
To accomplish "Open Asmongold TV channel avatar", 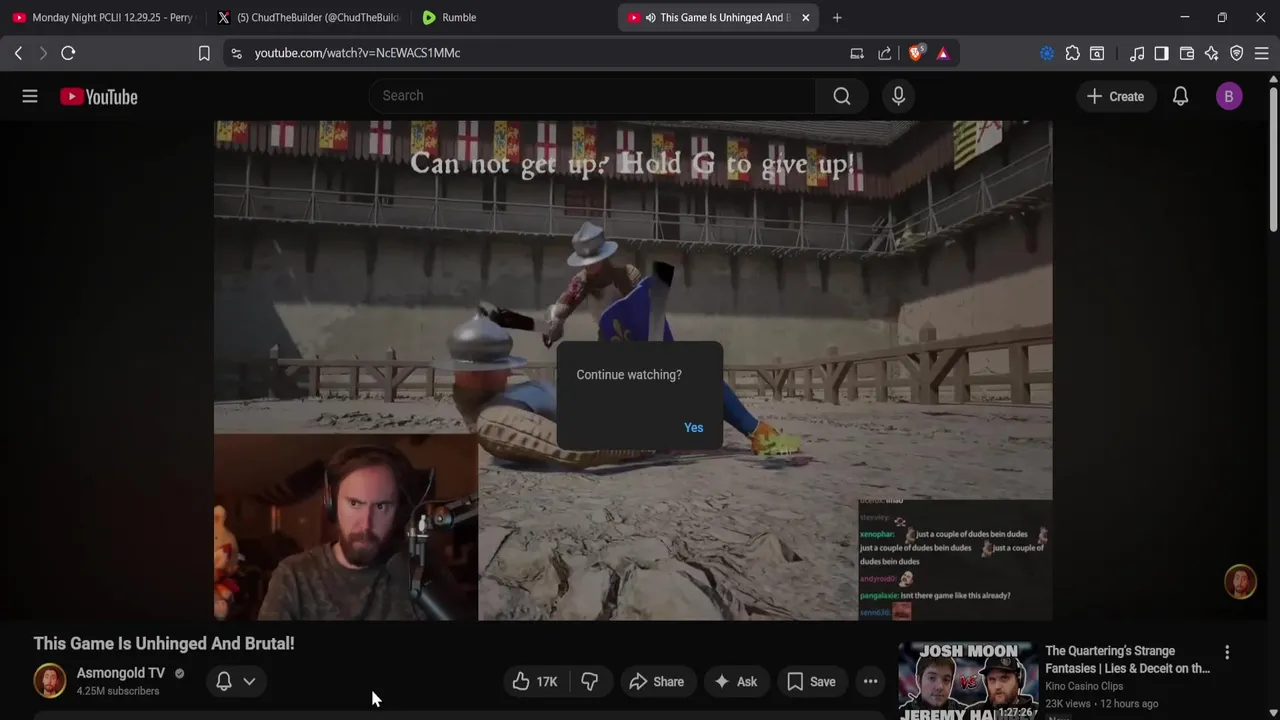I will pyautogui.click(x=50, y=681).
